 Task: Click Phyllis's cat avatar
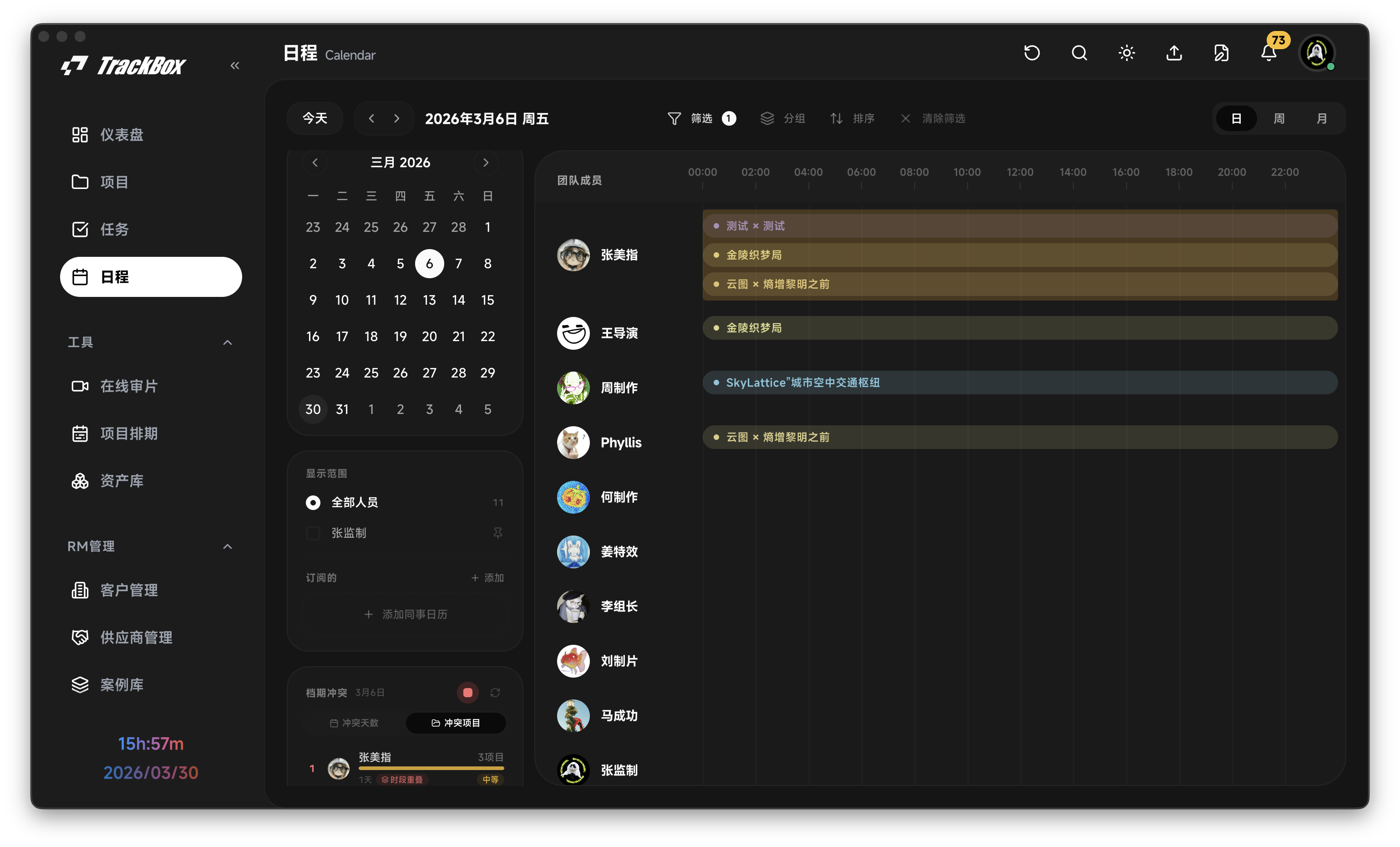573,442
